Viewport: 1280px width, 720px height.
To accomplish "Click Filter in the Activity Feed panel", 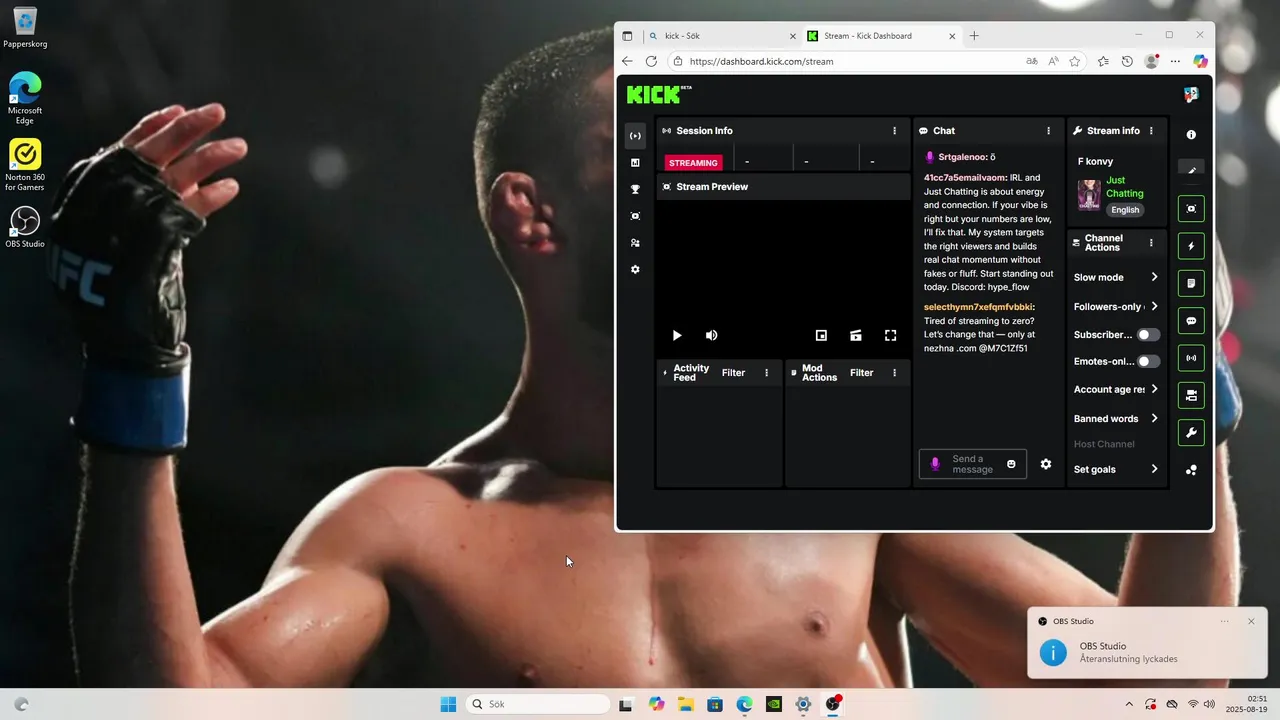I will point(733,373).
